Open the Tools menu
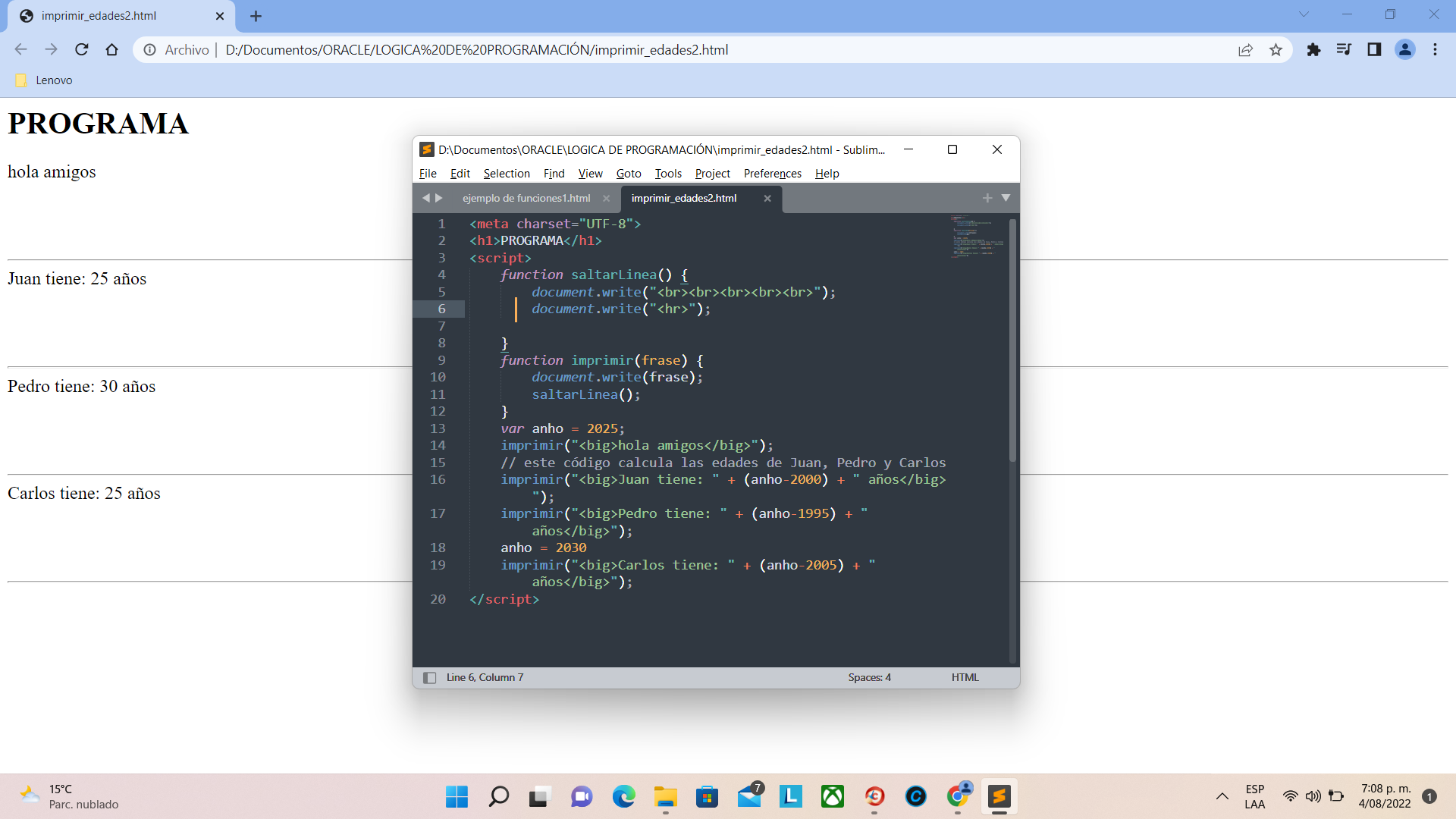 tap(668, 174)
